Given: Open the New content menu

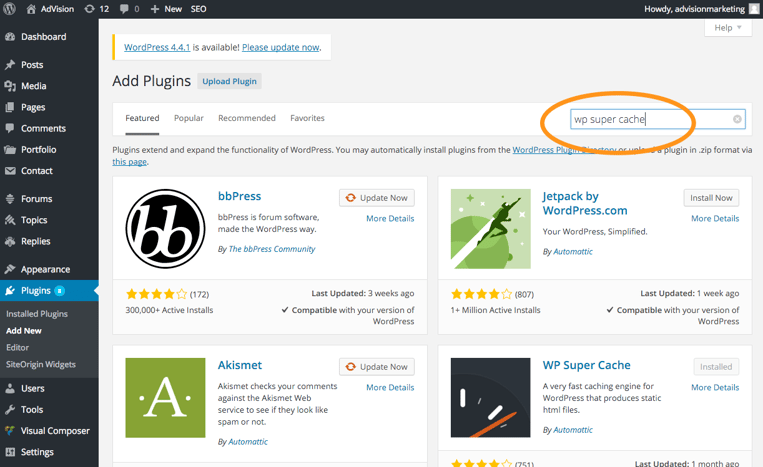Looking at the screenshot, I should 166,9.
